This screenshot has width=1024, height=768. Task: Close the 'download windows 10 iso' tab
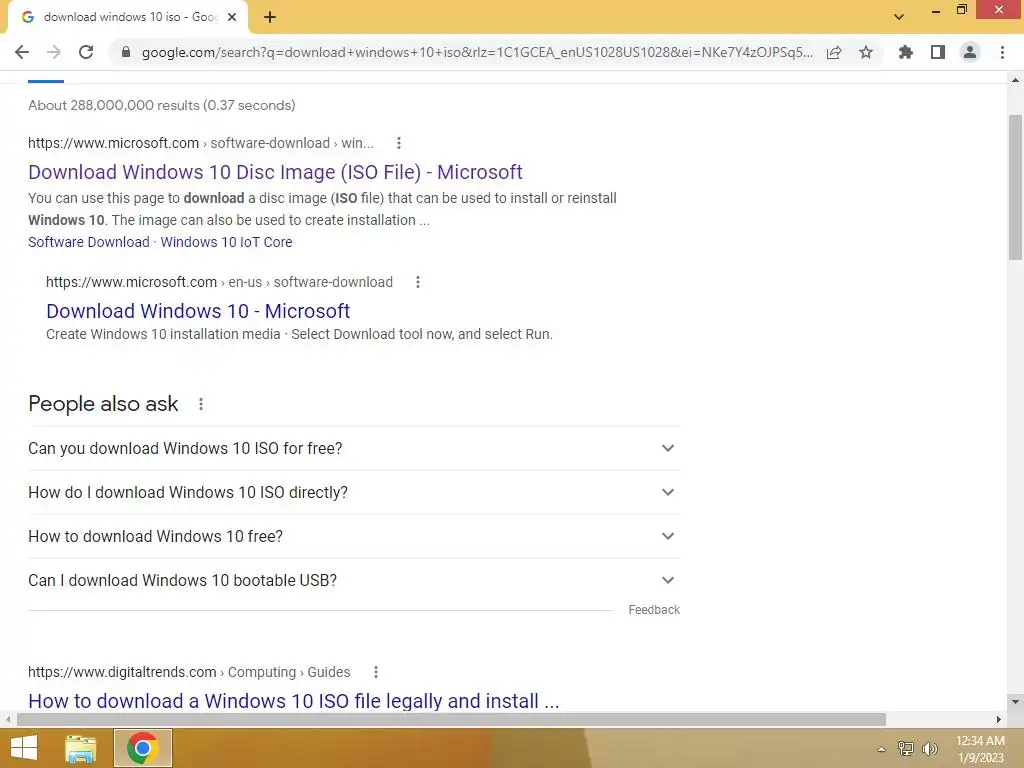pyautogui.click(x=232, y=18)
